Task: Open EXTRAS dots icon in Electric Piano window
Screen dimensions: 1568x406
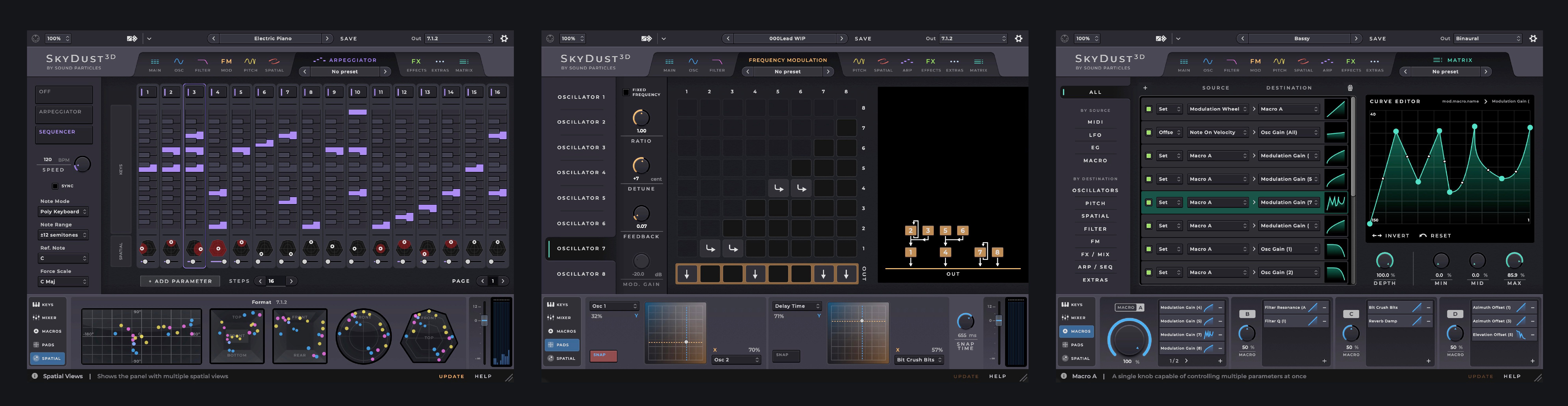Action: click(440, 64)
